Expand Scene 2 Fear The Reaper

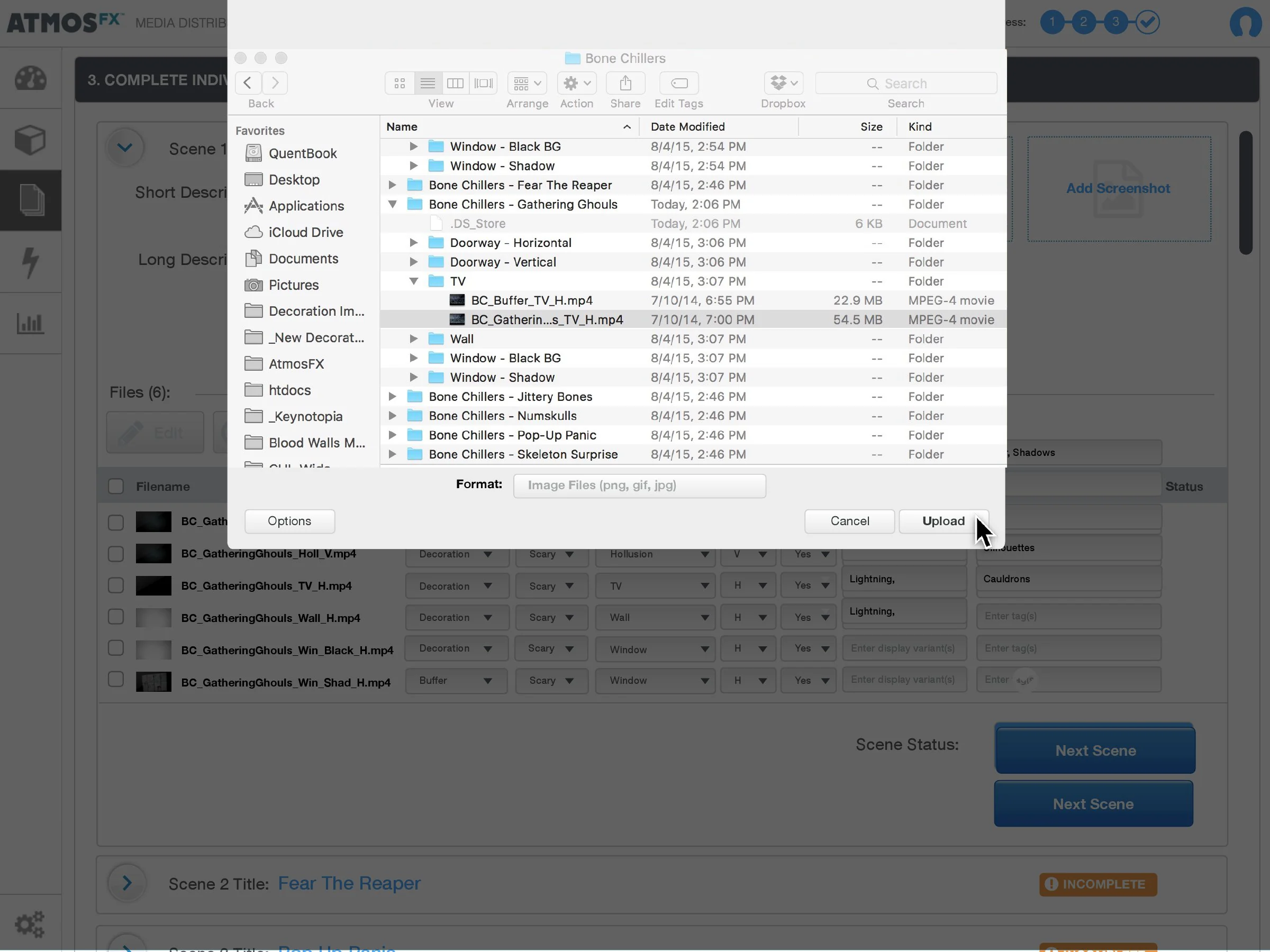point(127,883)
